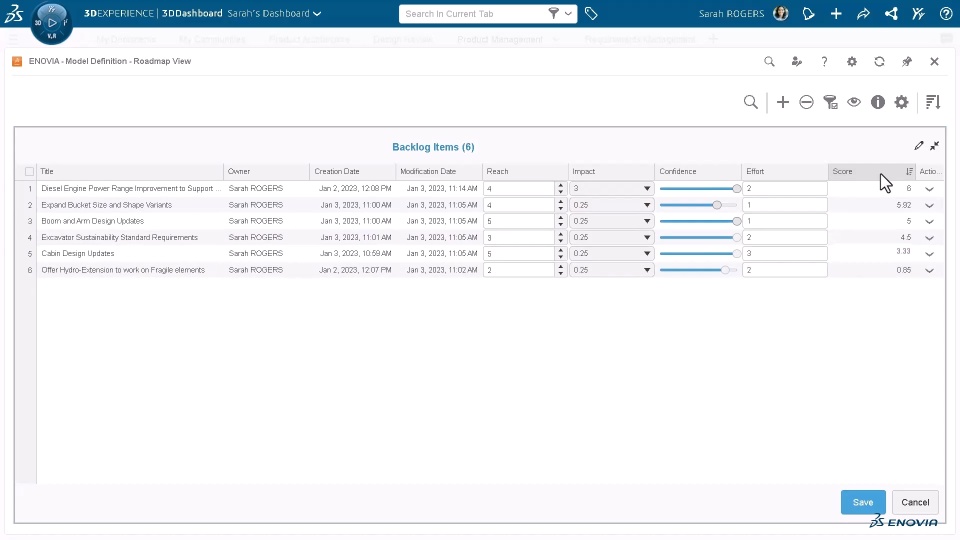Click the share arrow icon in top bar
960x540 pixels.
pyautogui.click(x=863, y=13)
